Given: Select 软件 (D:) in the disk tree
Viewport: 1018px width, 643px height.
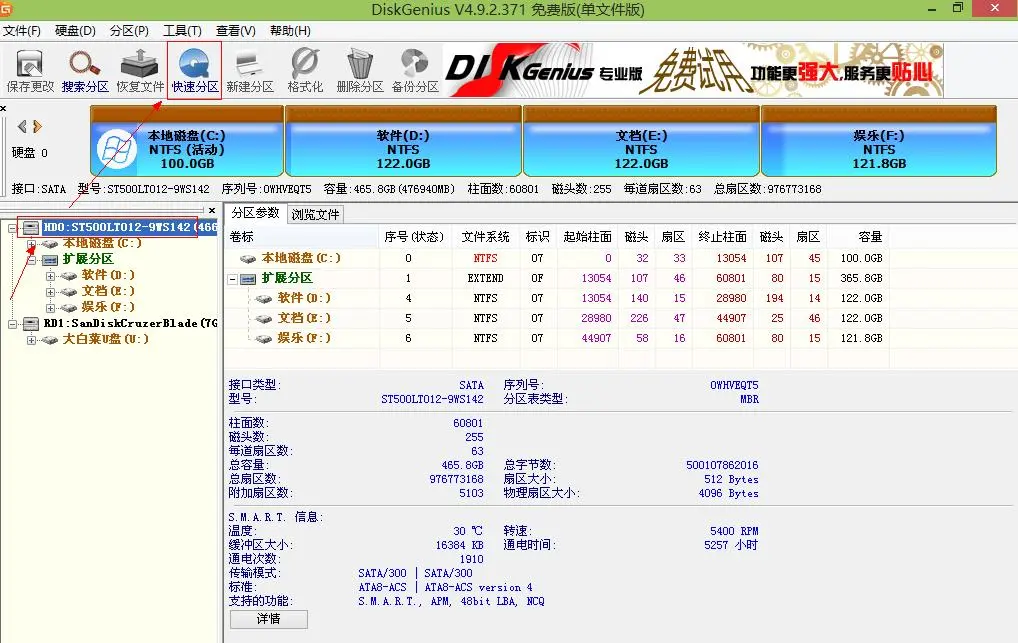Looking at the screenshot, I should [108, 275].
